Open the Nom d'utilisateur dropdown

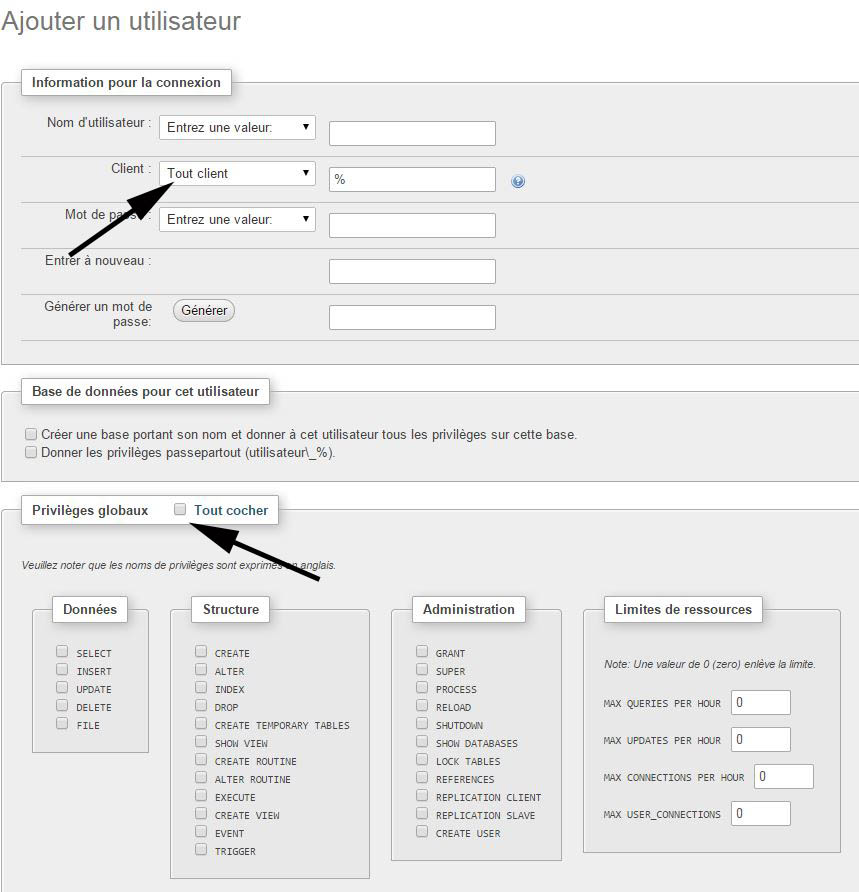pos(237,128)
